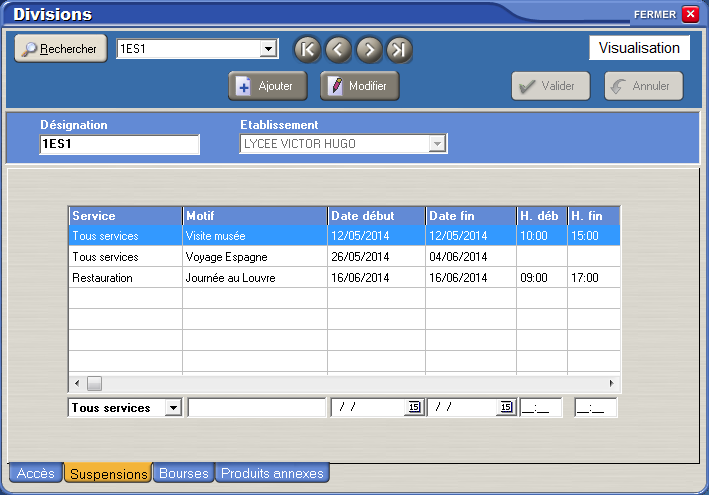Open the 1ES1 division dropdown
The width and height of the screenshot is (709, 495).
coord(269,48)
